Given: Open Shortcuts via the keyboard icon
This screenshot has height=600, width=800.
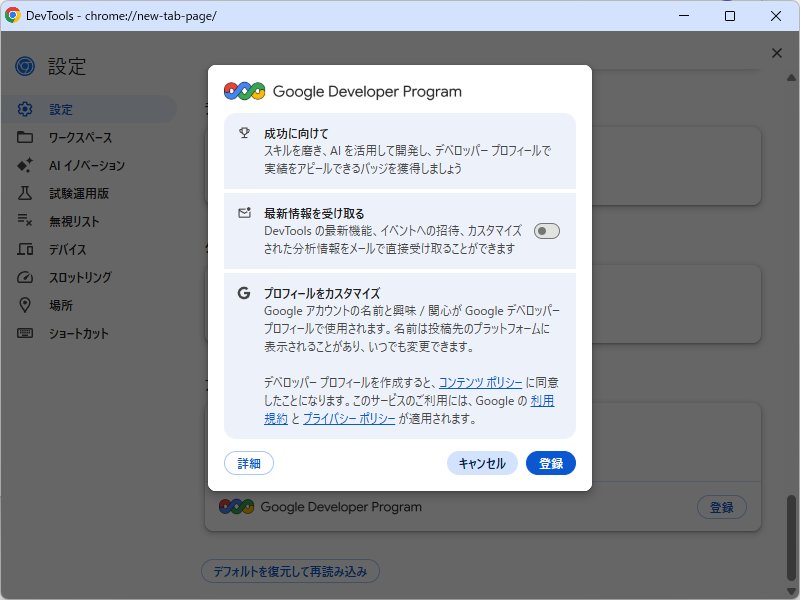Looking at the screenshot, I should click(27, 333).
